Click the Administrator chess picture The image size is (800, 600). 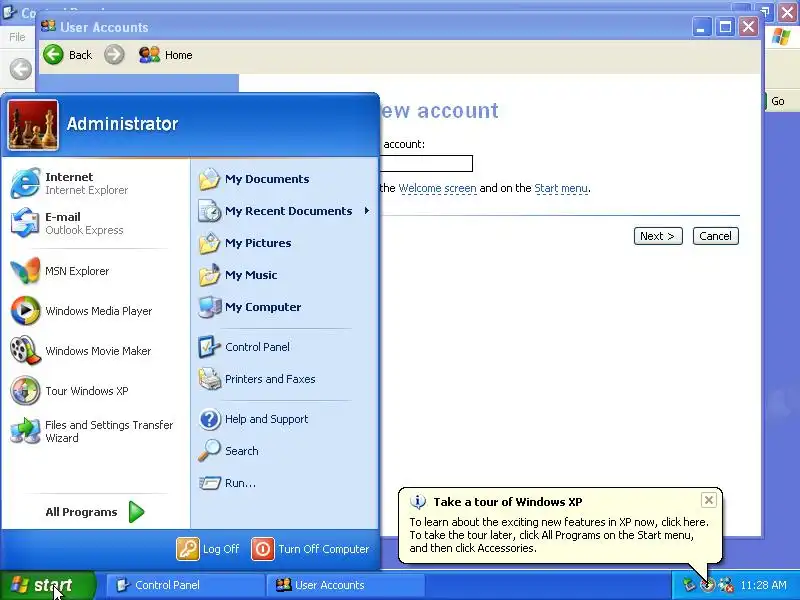click(x=33, y=125)
